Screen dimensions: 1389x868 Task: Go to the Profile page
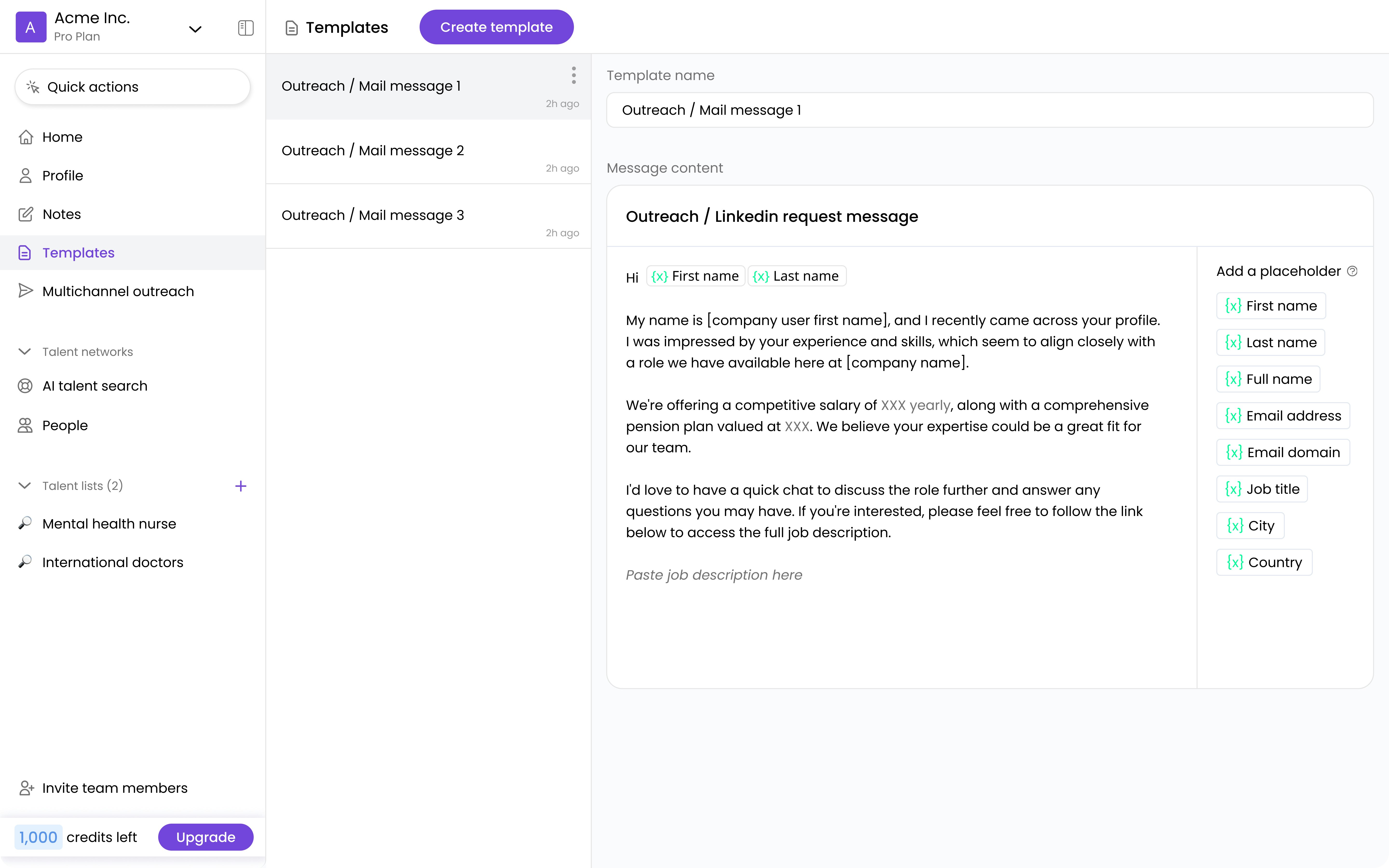tap(62, 176)
